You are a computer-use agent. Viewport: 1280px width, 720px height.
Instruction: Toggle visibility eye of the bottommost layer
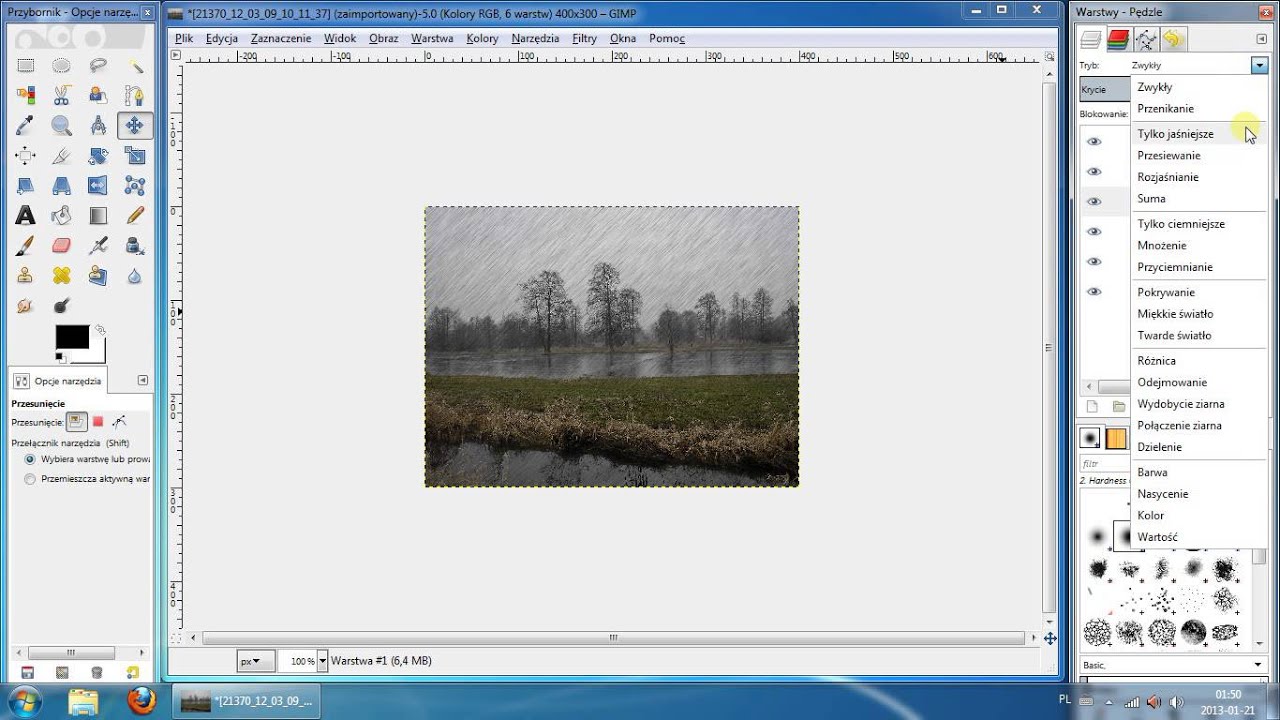tap(1094, 292)
